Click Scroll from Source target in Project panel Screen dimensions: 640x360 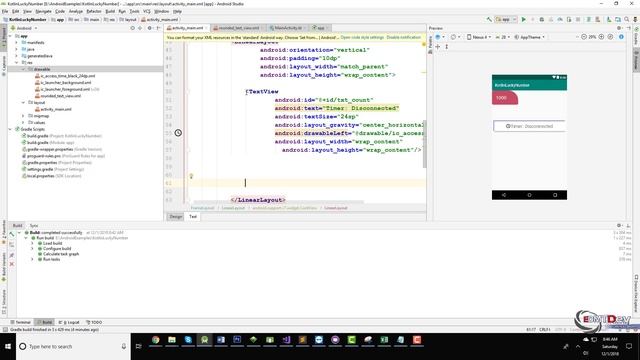point(132,28)
